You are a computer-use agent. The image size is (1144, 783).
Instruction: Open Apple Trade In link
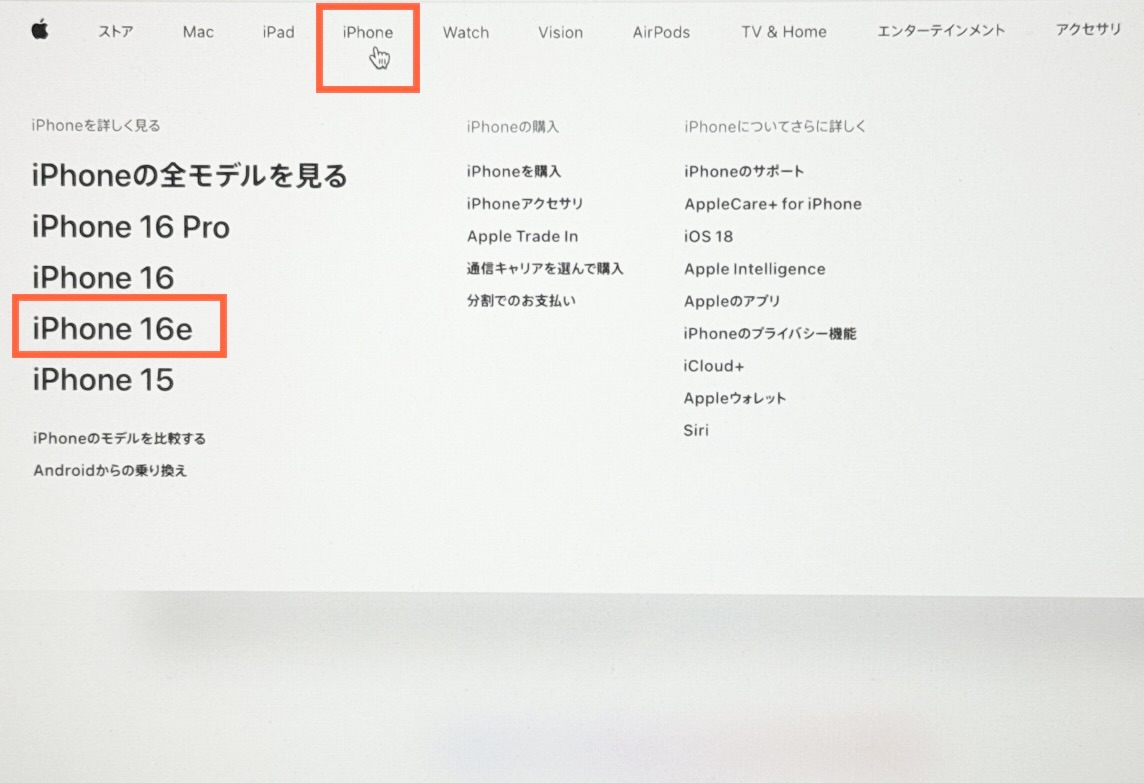522,236
